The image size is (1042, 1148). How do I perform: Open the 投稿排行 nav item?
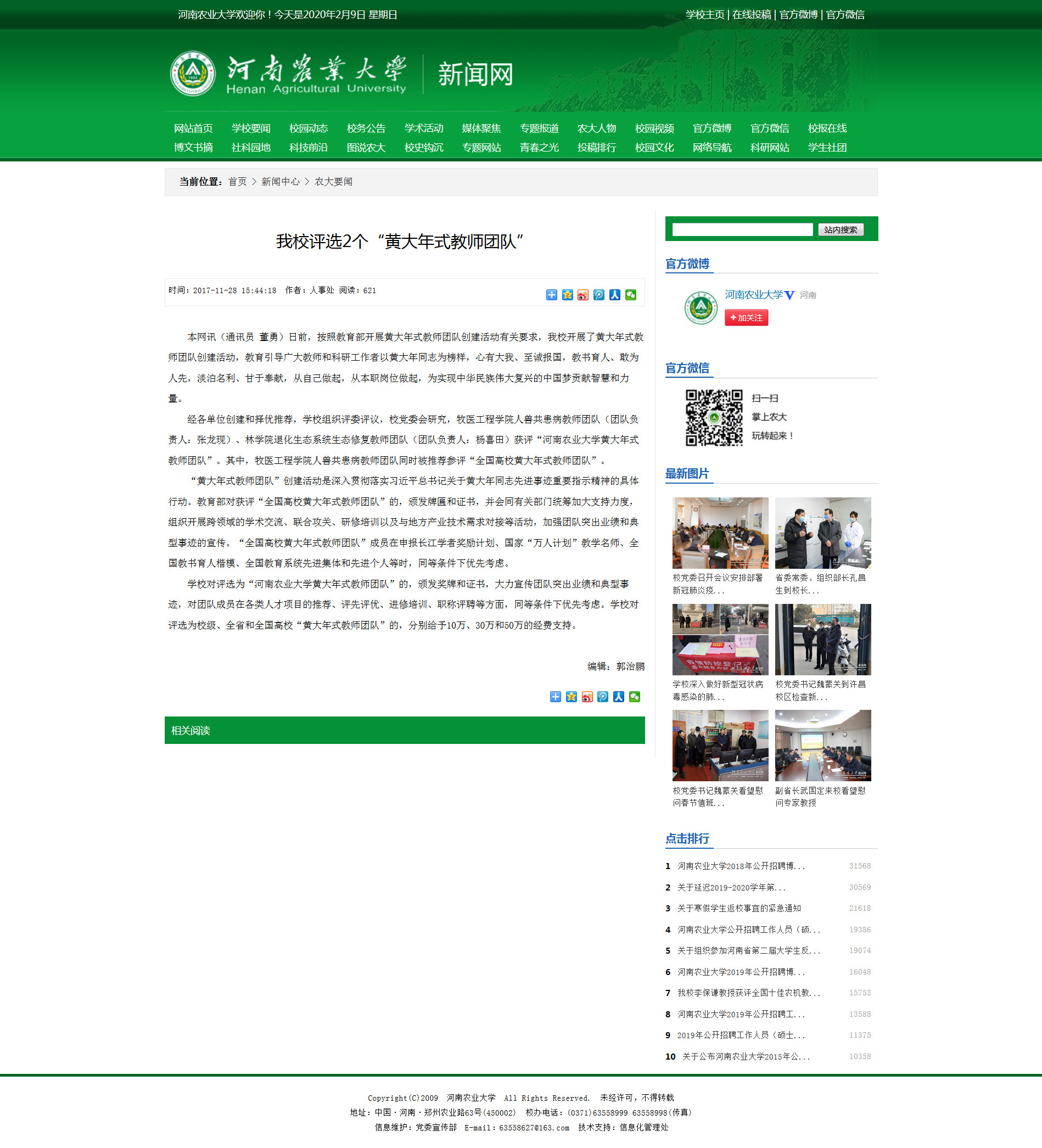click(x=597, y=148)
